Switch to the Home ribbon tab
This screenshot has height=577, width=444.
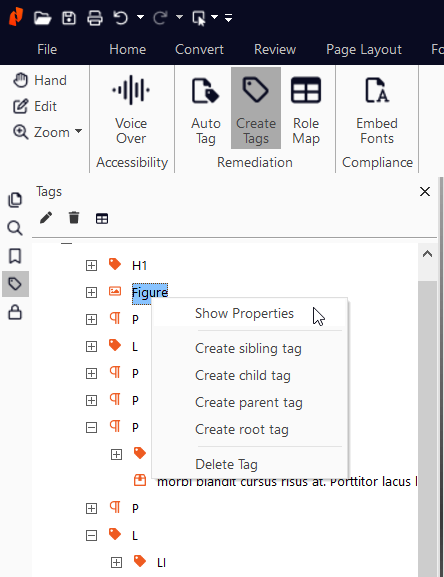pos(128,49)
